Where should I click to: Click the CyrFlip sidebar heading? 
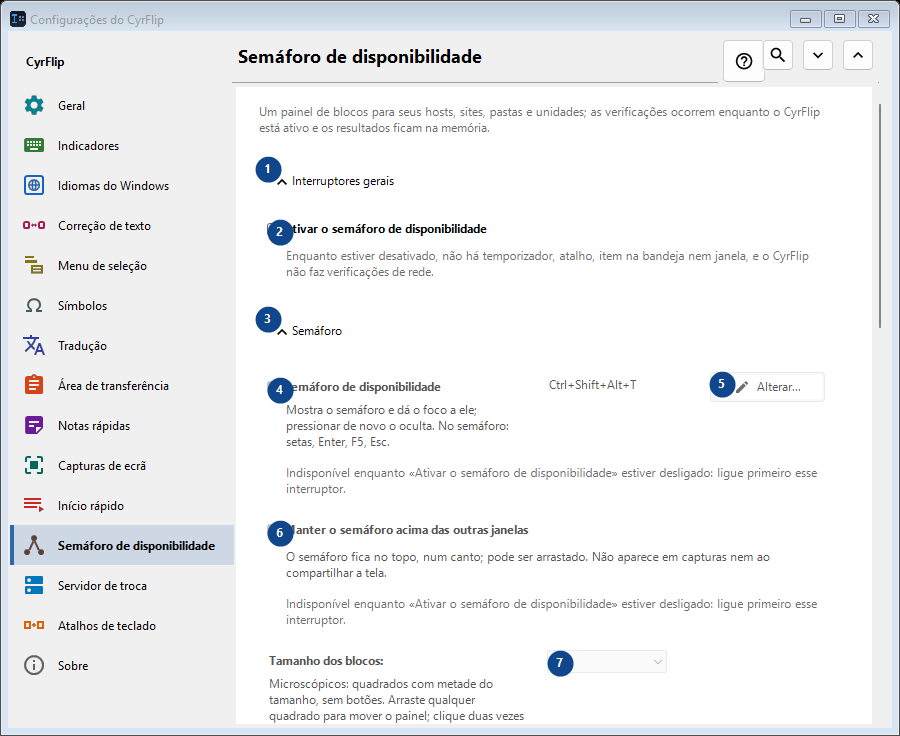pos(45,62)
